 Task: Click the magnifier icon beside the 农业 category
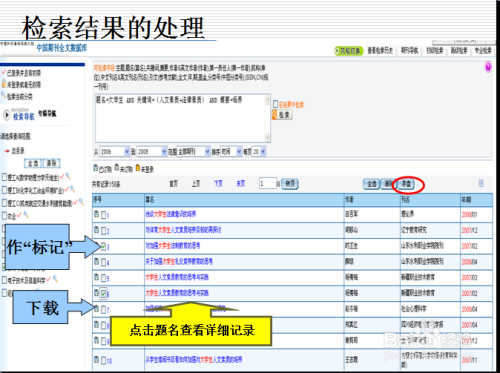click(26, 215)
